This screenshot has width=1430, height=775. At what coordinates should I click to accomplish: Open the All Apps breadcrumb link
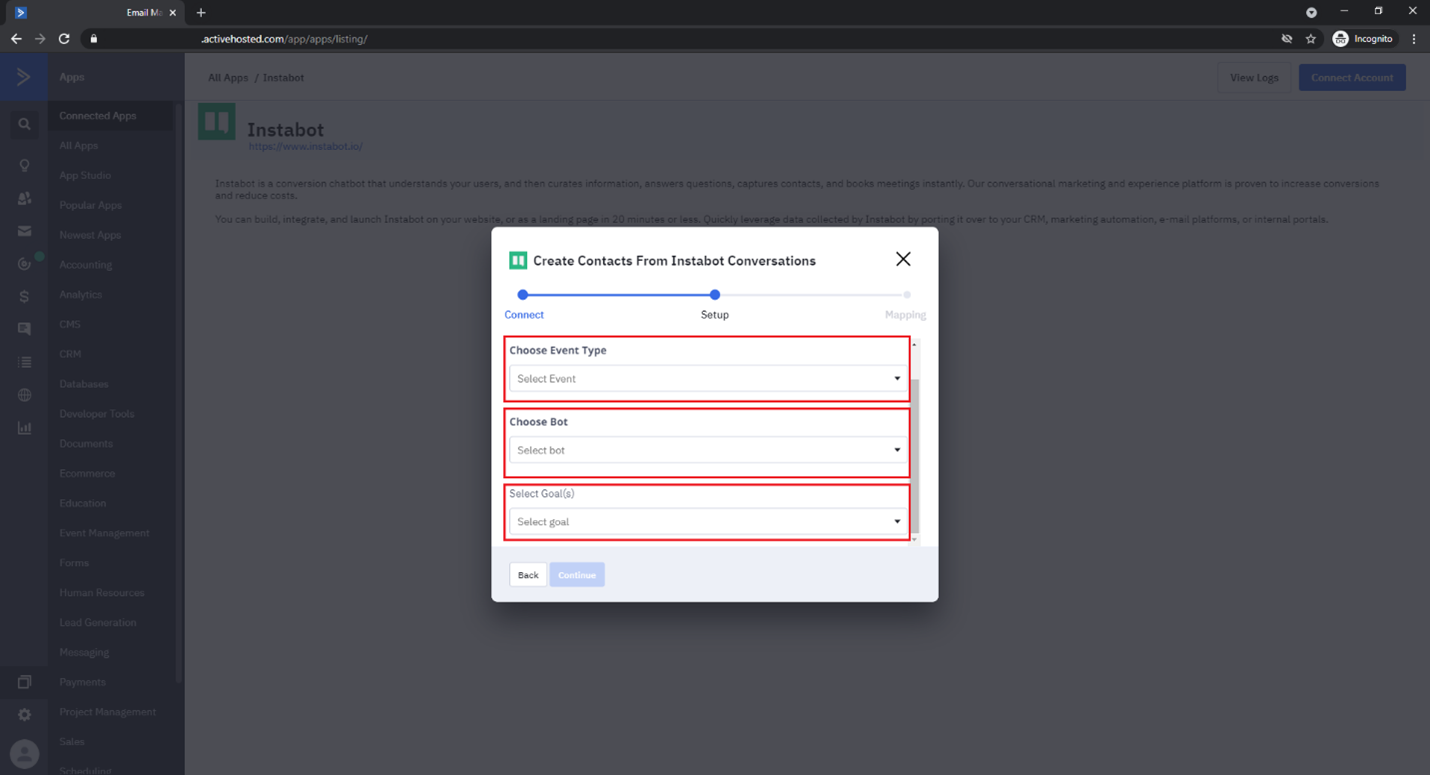coord(228,77)
